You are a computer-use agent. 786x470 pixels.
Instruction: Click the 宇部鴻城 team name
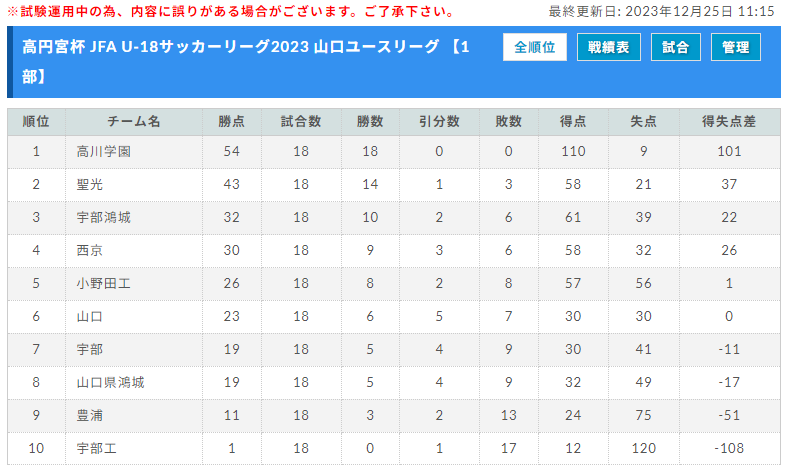tap(104, 218)
